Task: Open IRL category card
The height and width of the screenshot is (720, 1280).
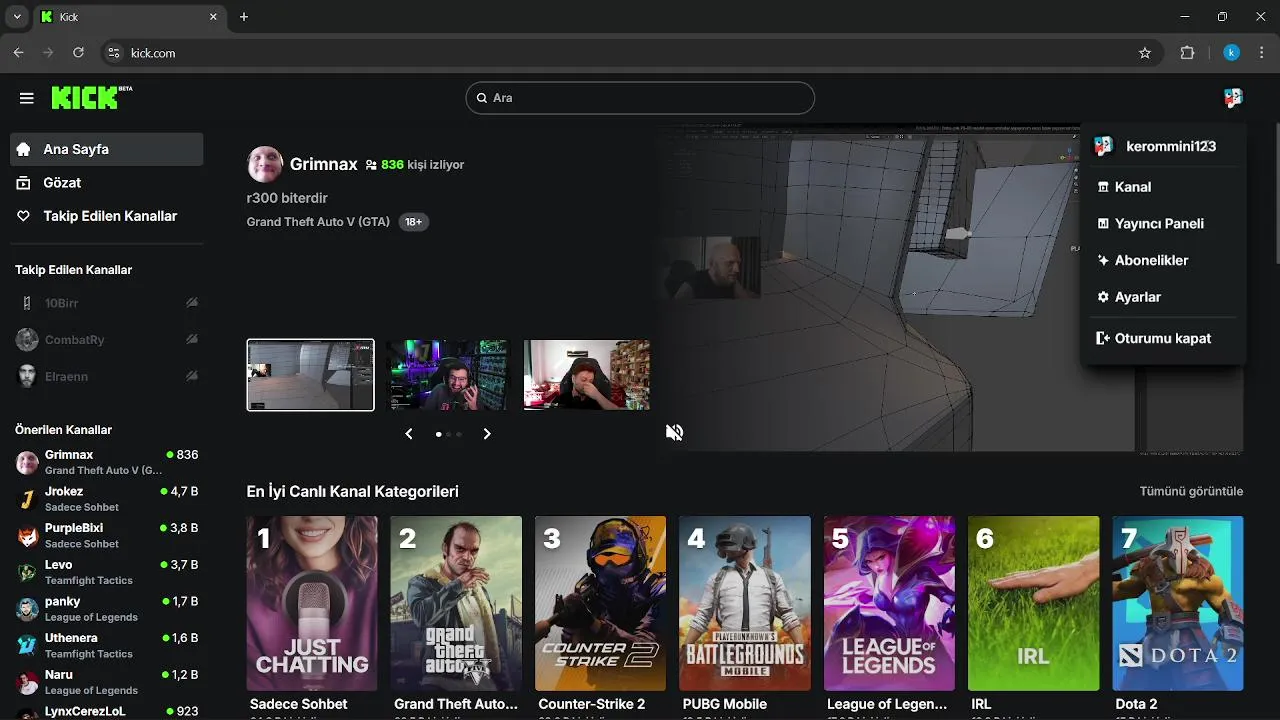Action: click(1033, 603)
